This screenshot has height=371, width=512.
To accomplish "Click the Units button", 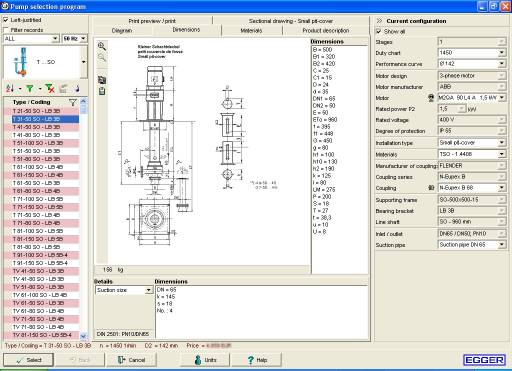I will point(205,360).
